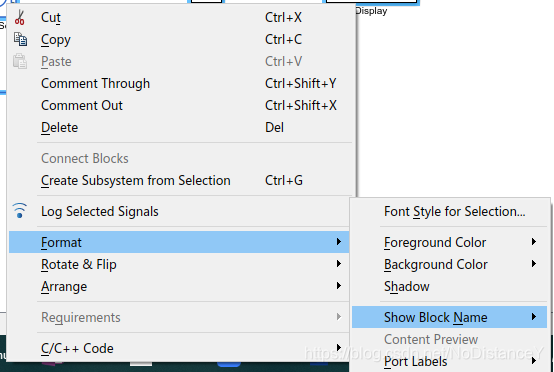
Task: Expand the Show Block Name arrow
Action: (x=534, y=317)
